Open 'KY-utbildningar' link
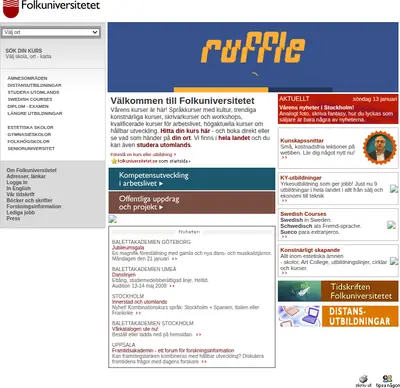The width and height of the screenshot is (400, 388). point(301,178)
